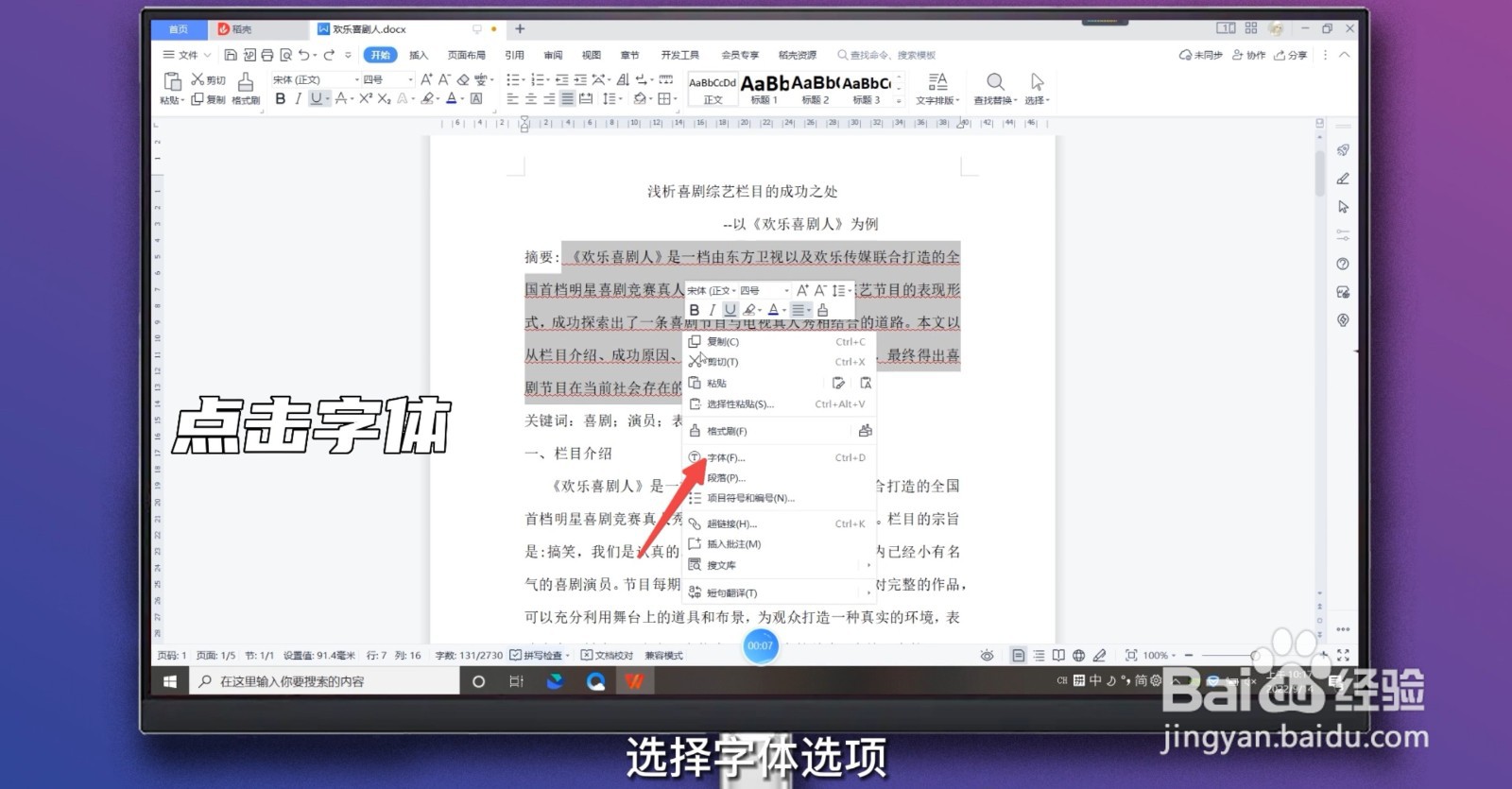Click the 协作 collaborate button
The image size is (1512, 789).
tap(1248, 55)
